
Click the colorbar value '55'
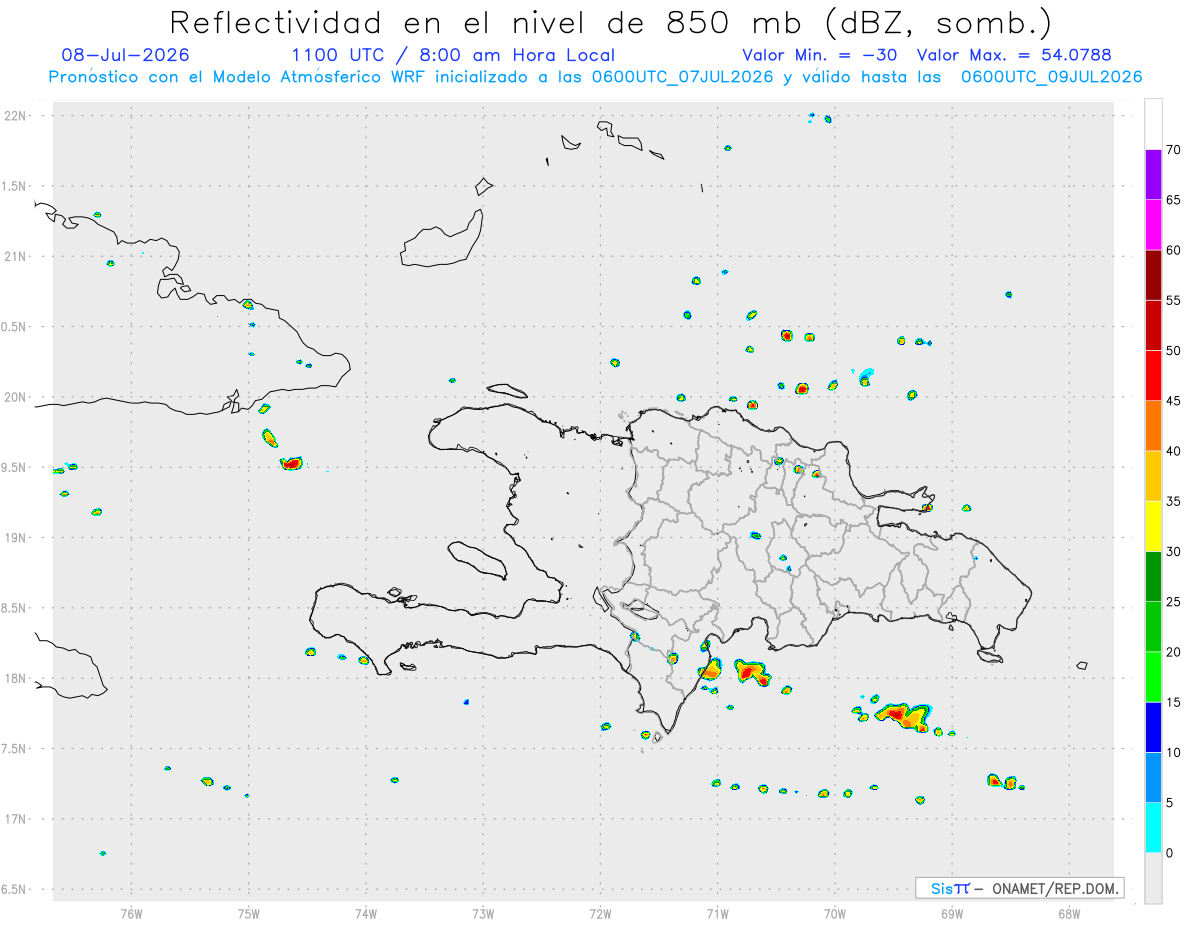pos(1174,301)
